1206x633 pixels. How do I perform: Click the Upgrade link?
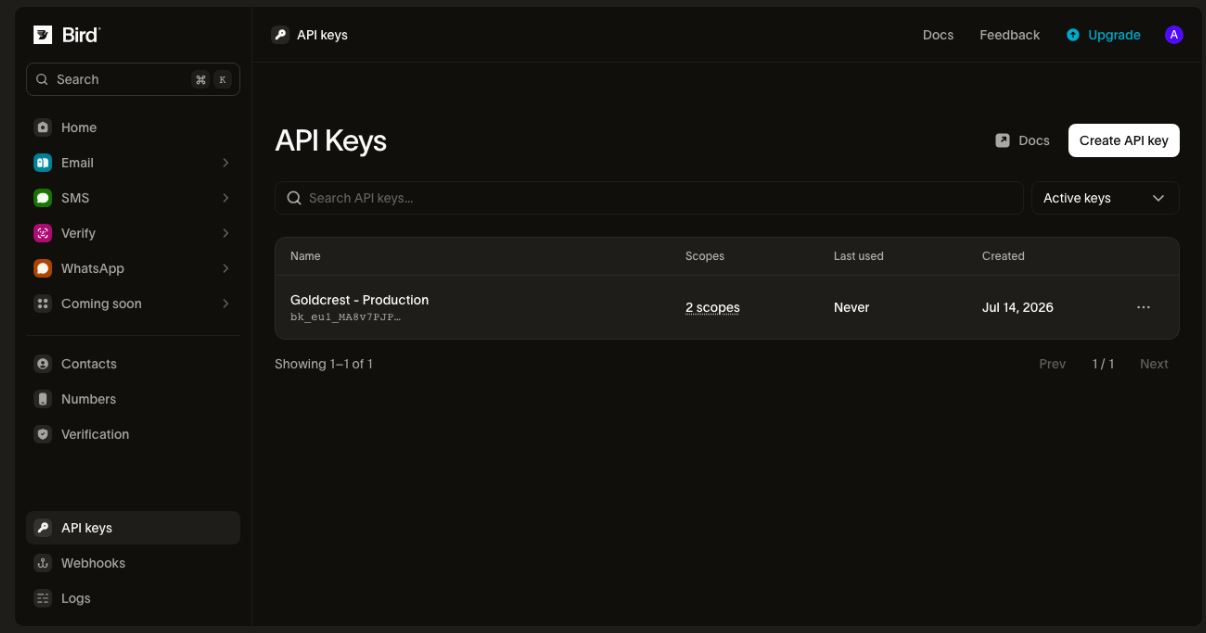[x=1103, y=35]
